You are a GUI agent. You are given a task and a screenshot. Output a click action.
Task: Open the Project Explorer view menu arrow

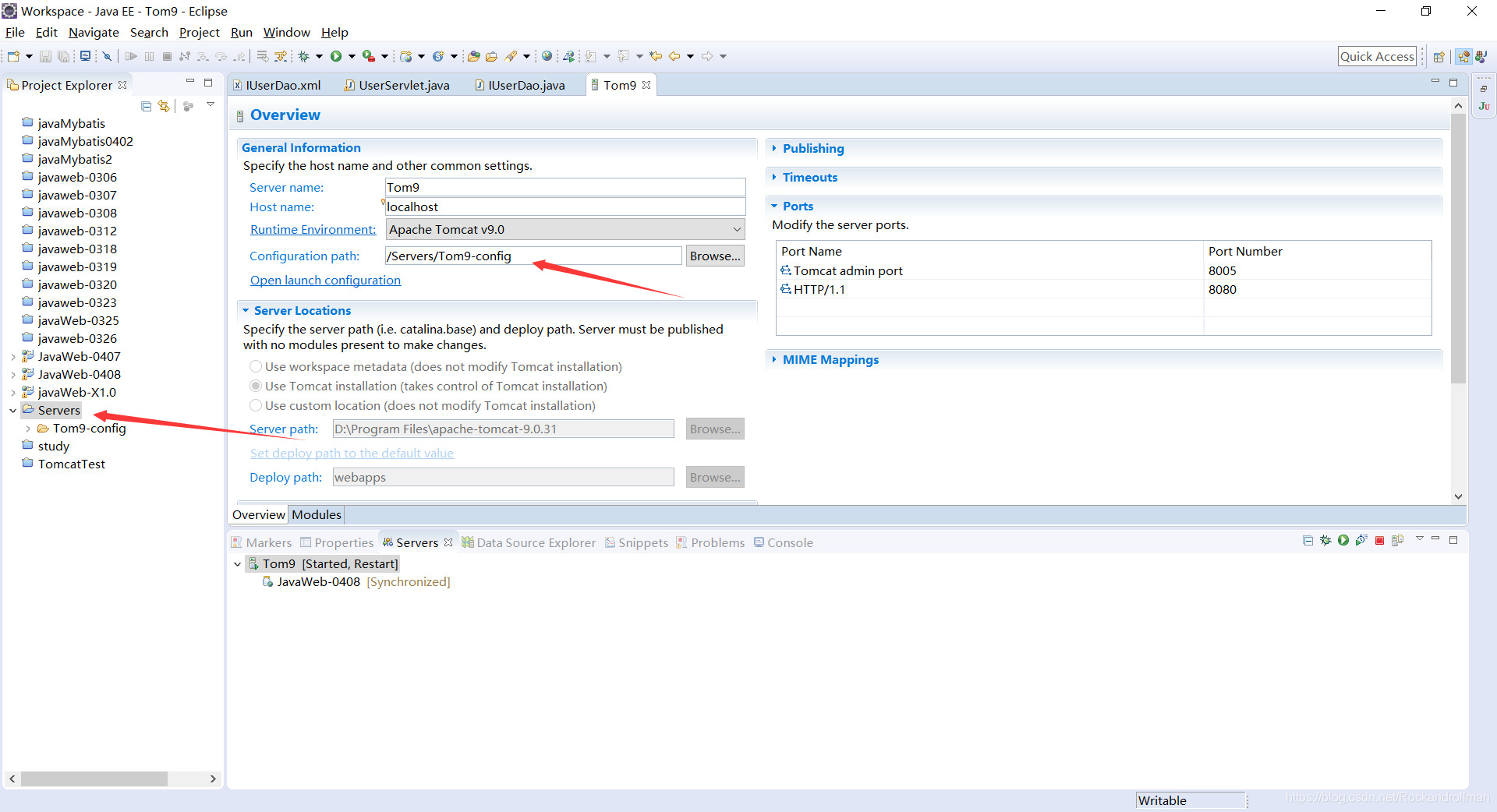coord(211,104)
